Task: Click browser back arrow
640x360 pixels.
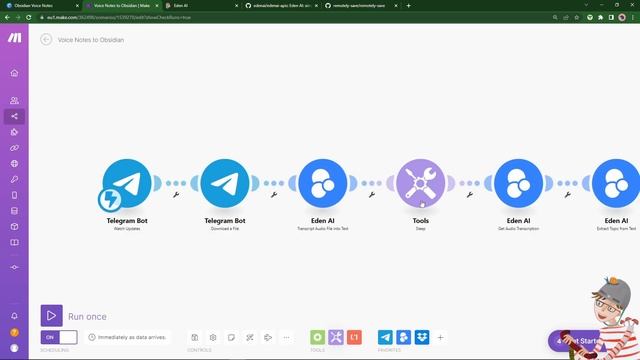Action: [7, 18]
